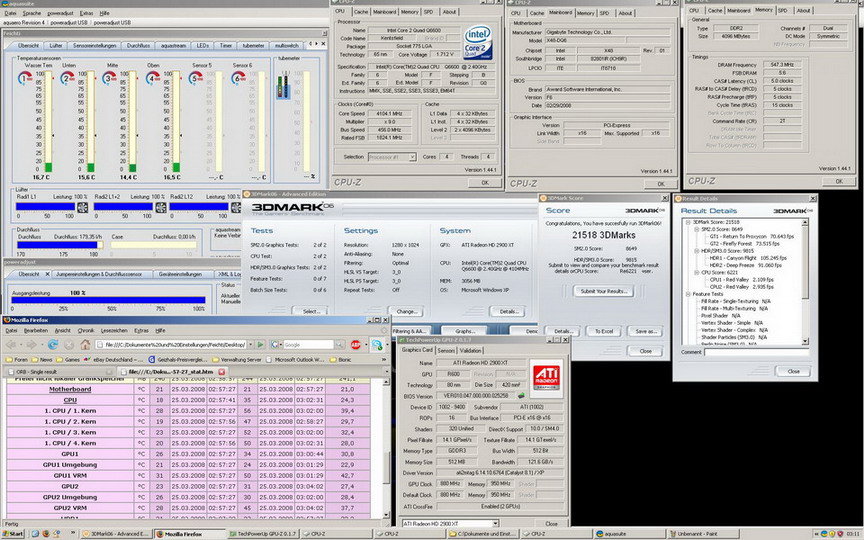
Task: Click the sensor 5 gauge in aquasuite
Action: tap(196, 78)
